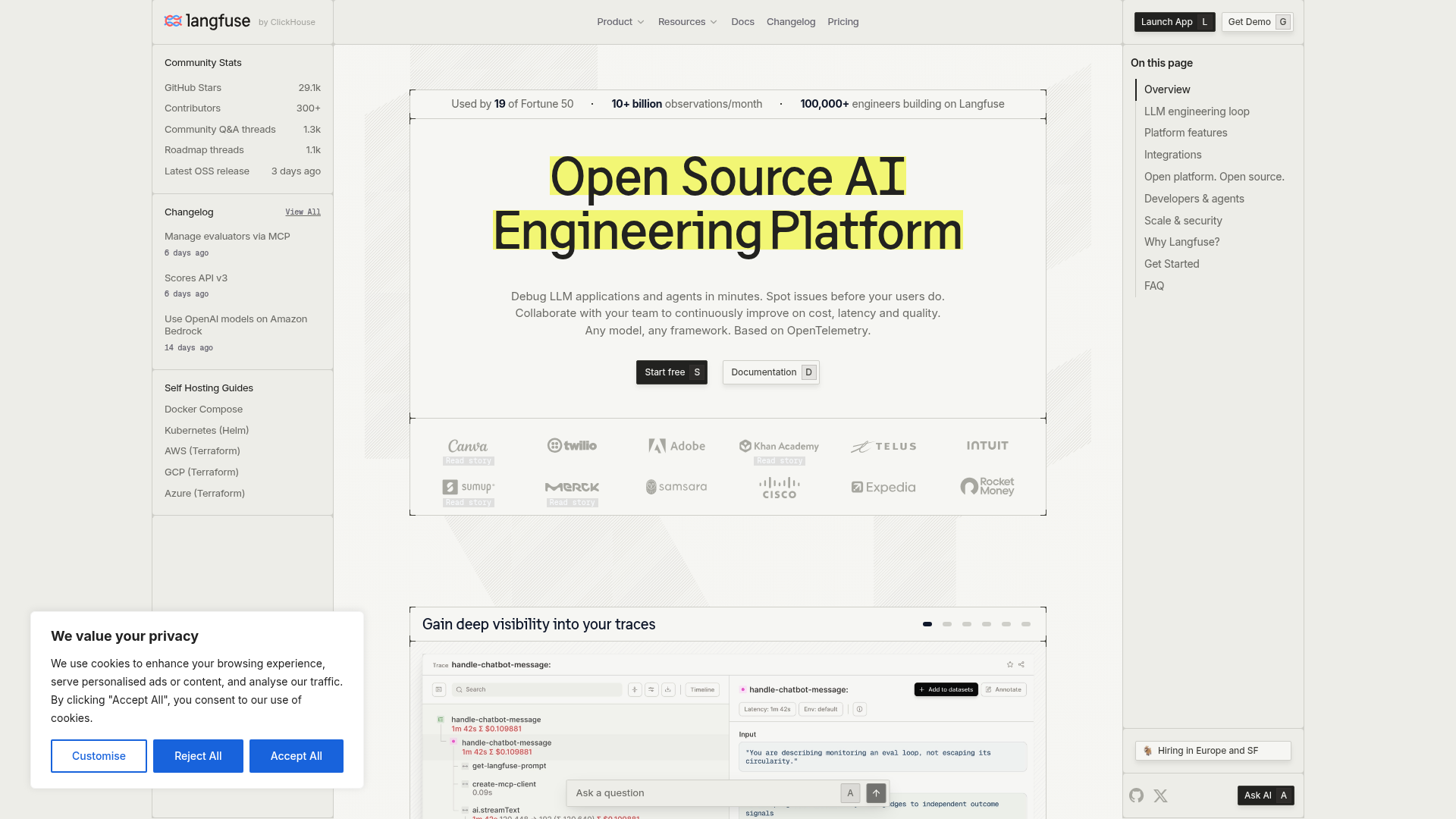Open the Ask AI button

click(x=1266, y=795)
